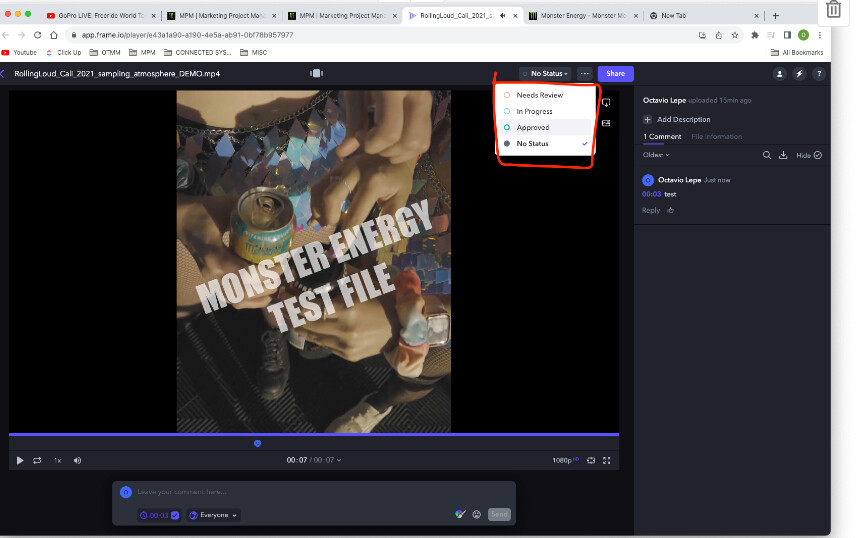Open the three-dots more options menu
Image resolution: width=857 pixels, height=538 pixels.
click(x=585, y=73)
